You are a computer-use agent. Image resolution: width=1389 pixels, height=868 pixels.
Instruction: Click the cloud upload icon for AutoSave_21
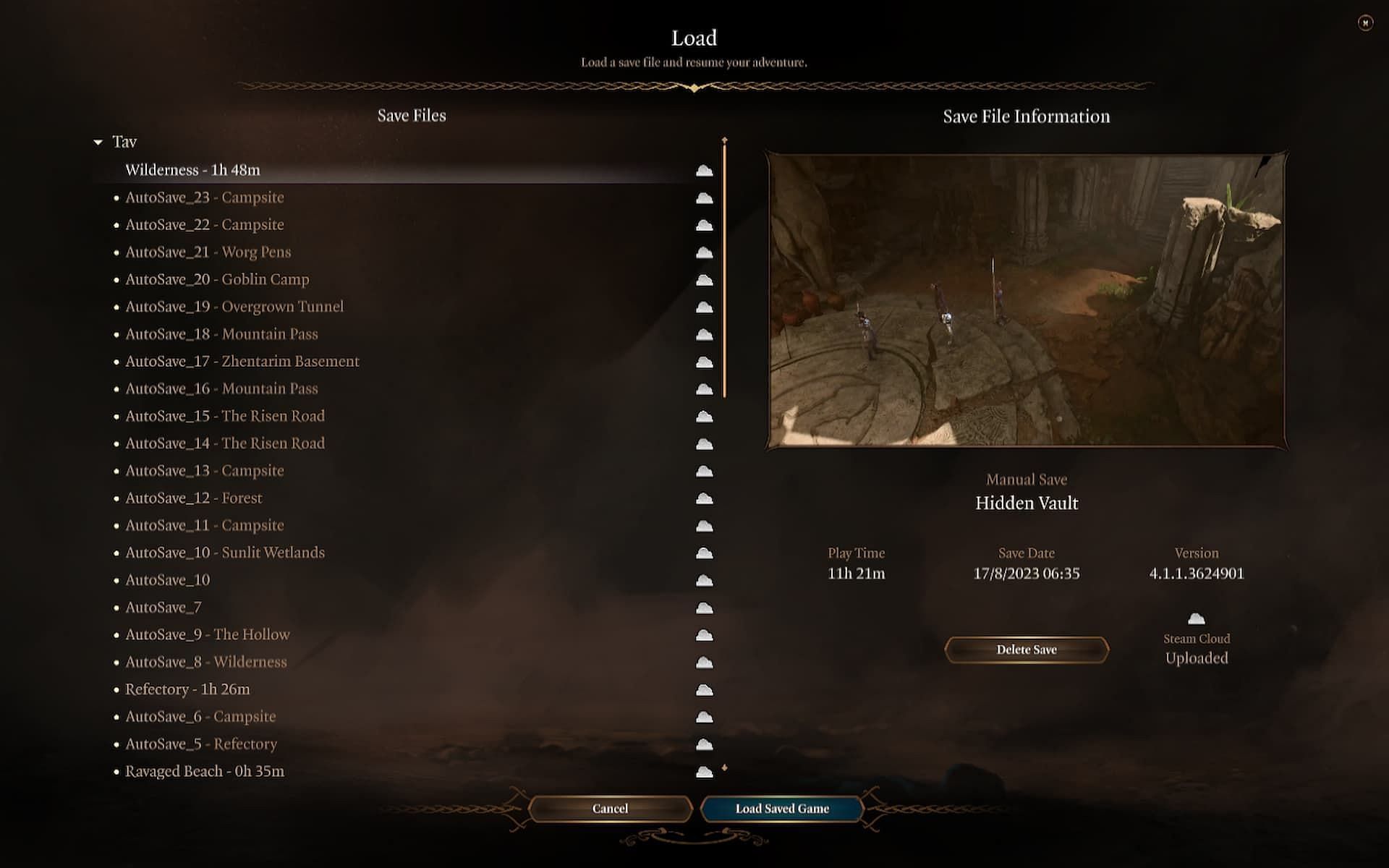702,251
